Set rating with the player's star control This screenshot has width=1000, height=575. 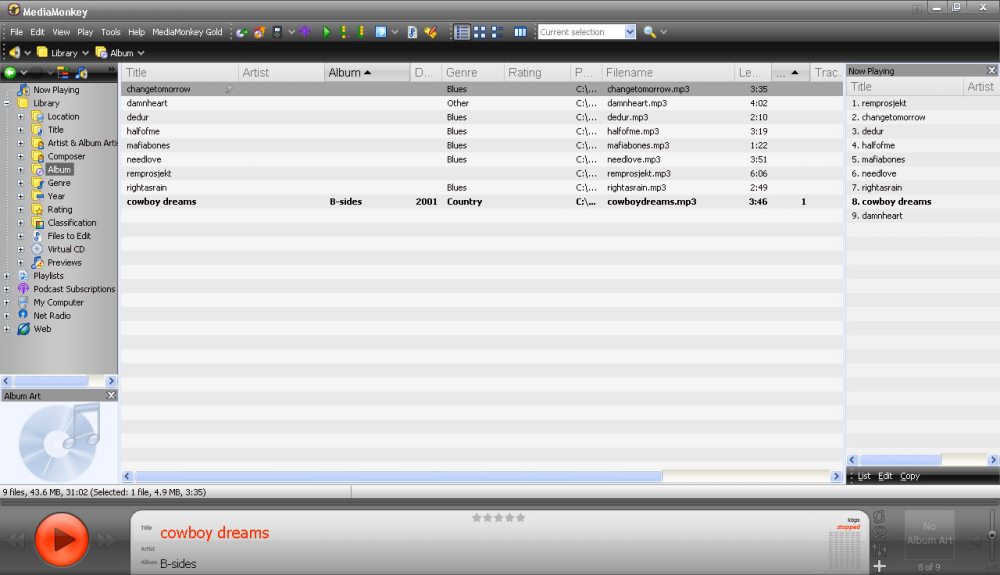(x=499, y=518)
